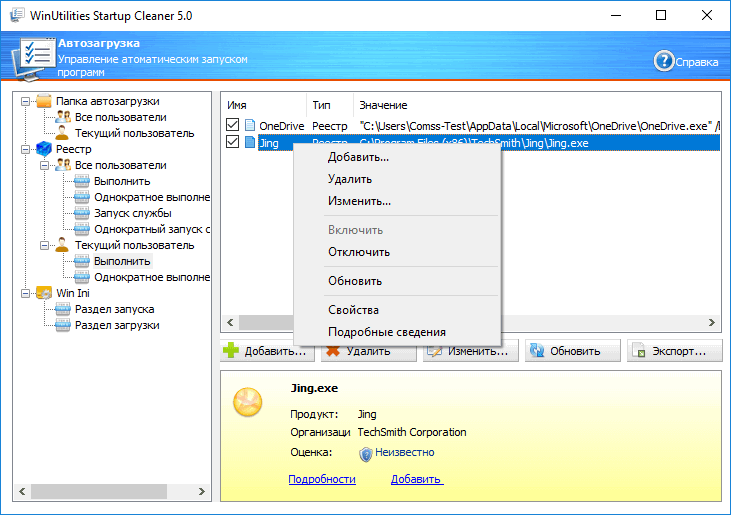Screen dimensions: 731x515
Task: Click the OneDrive file icon in list
Action: [250, 125]
